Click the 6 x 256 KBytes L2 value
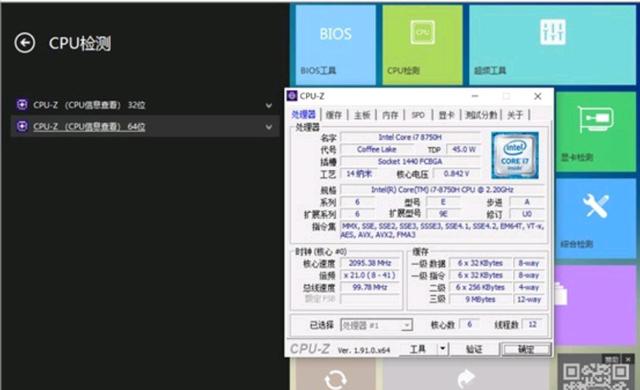 (480, 288)
